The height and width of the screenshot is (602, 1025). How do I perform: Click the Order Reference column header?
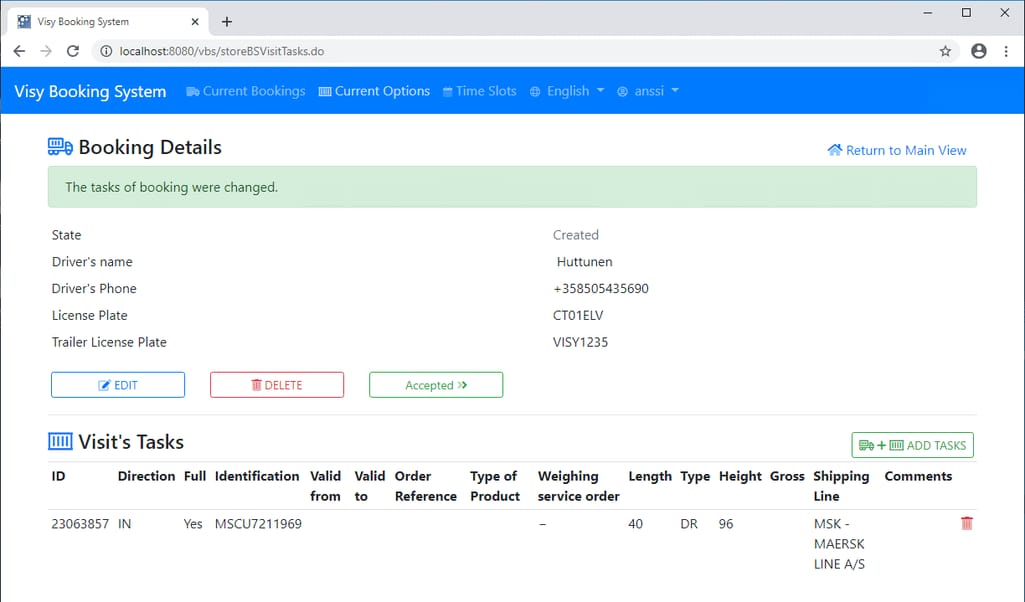click(426, 486)
